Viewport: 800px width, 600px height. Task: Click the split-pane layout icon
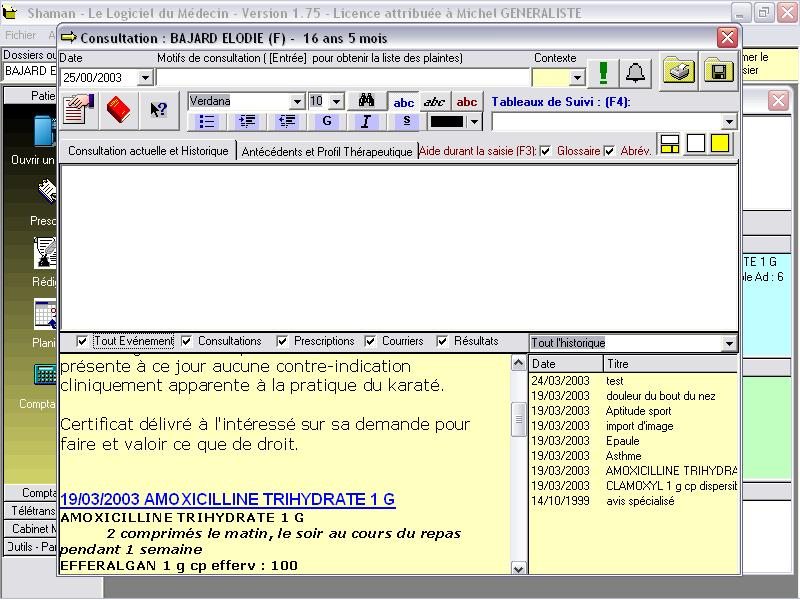tap(669, 144)
